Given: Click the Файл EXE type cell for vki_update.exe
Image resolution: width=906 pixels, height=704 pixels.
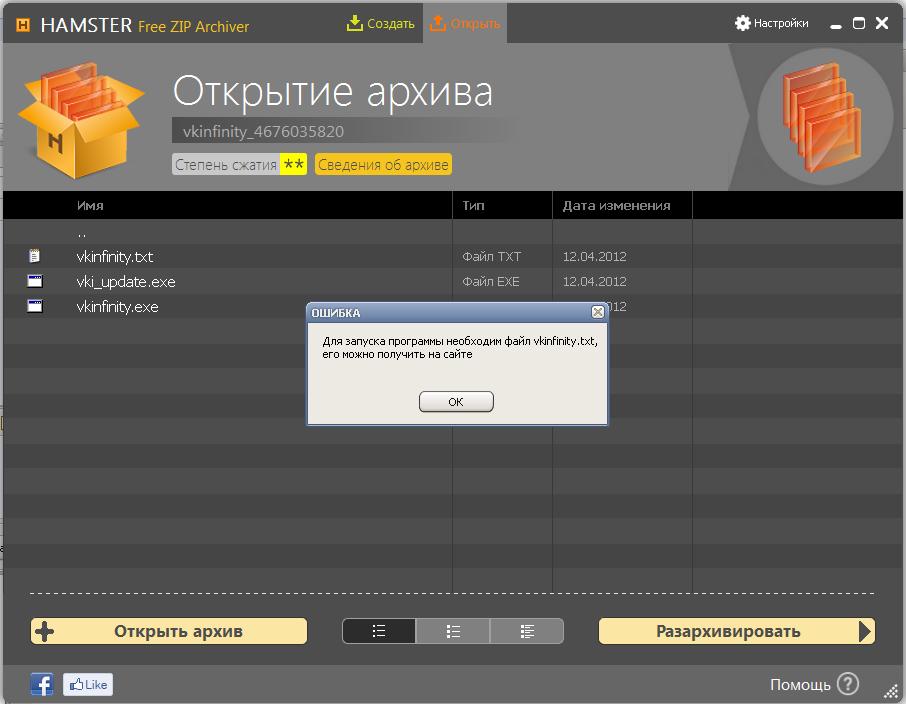Looking at the screenshot, I should point(491,281).
